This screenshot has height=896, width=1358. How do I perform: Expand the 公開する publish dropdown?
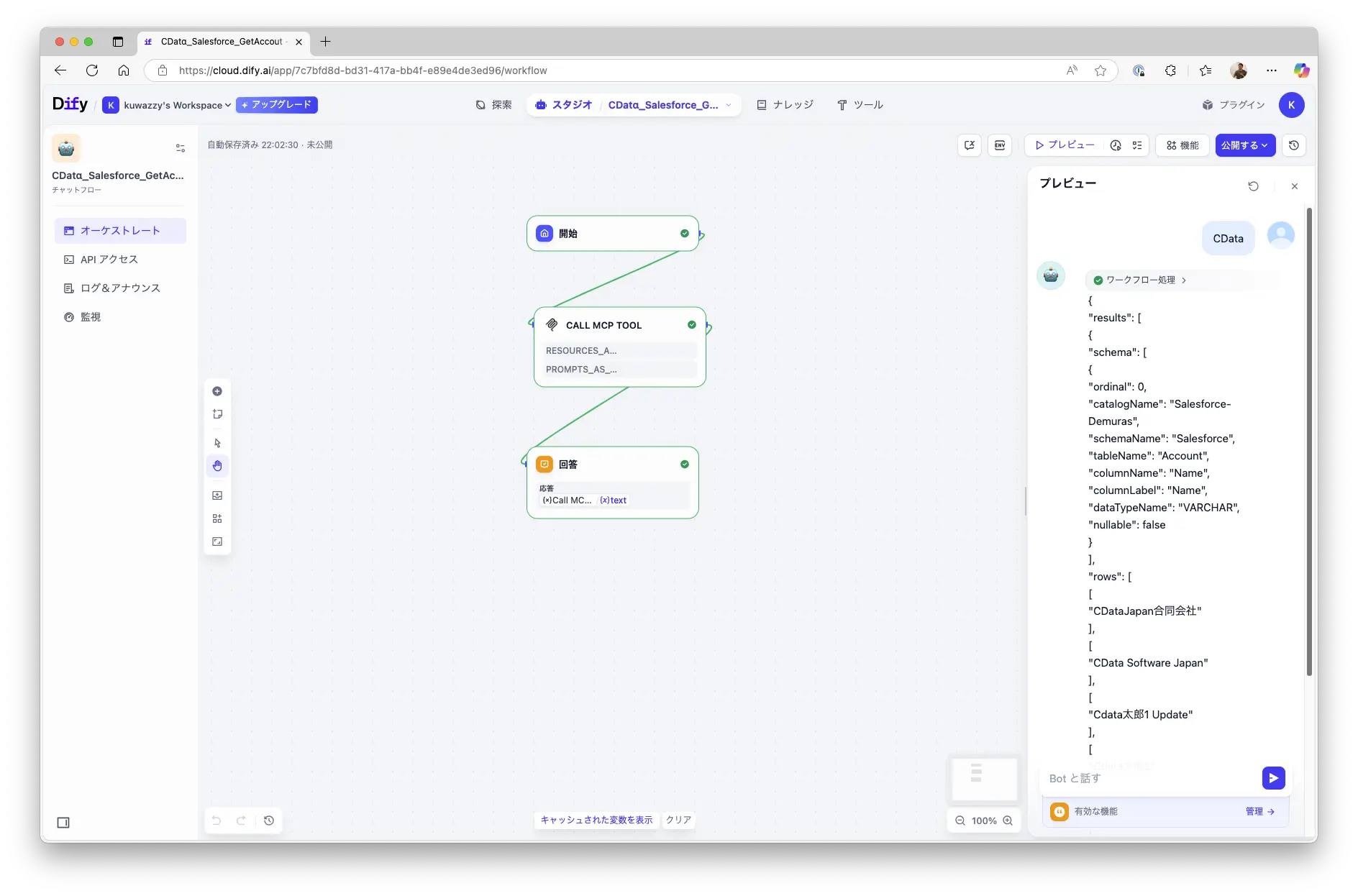(1245, 145)
